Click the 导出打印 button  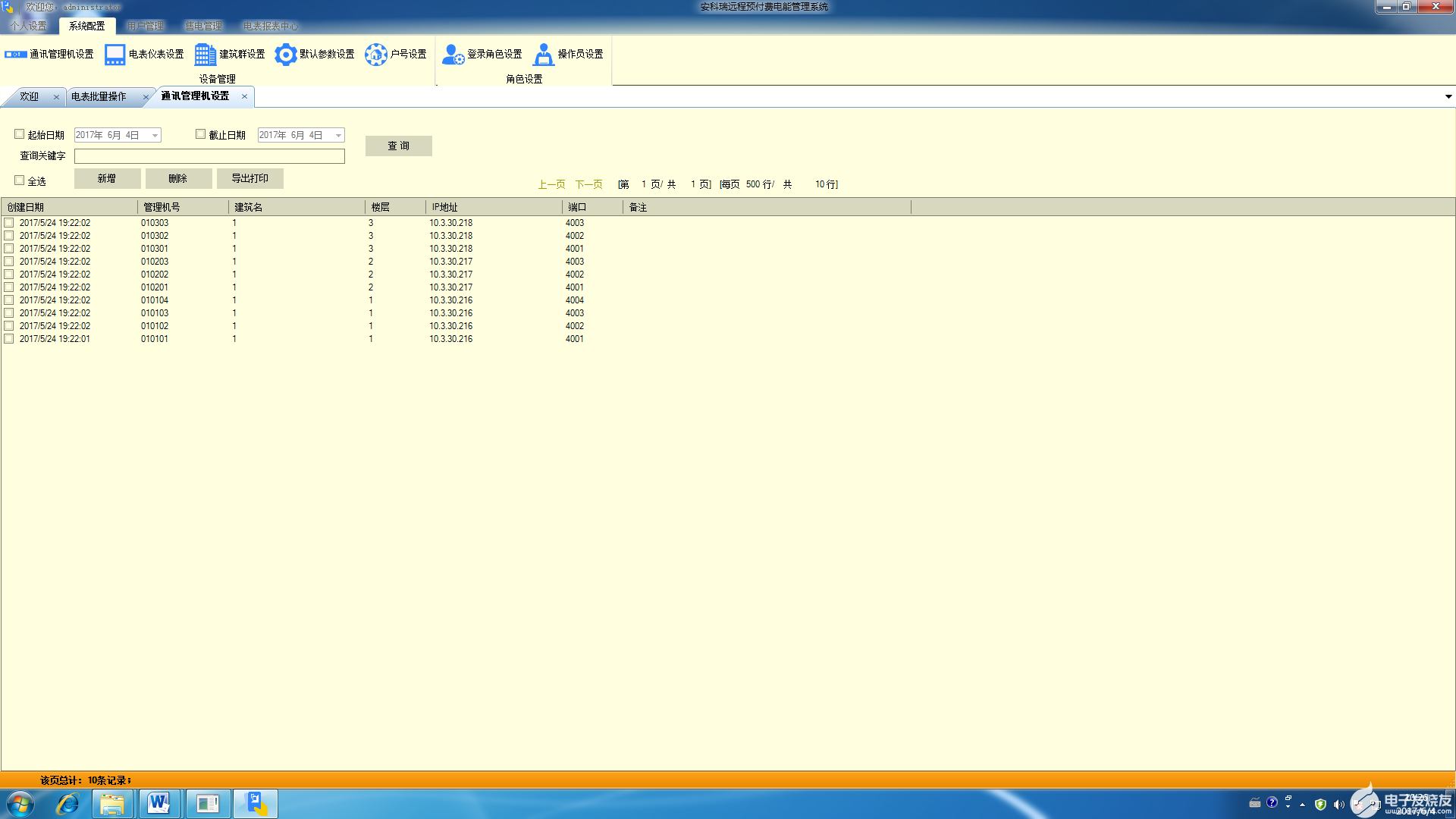[249, 179]
